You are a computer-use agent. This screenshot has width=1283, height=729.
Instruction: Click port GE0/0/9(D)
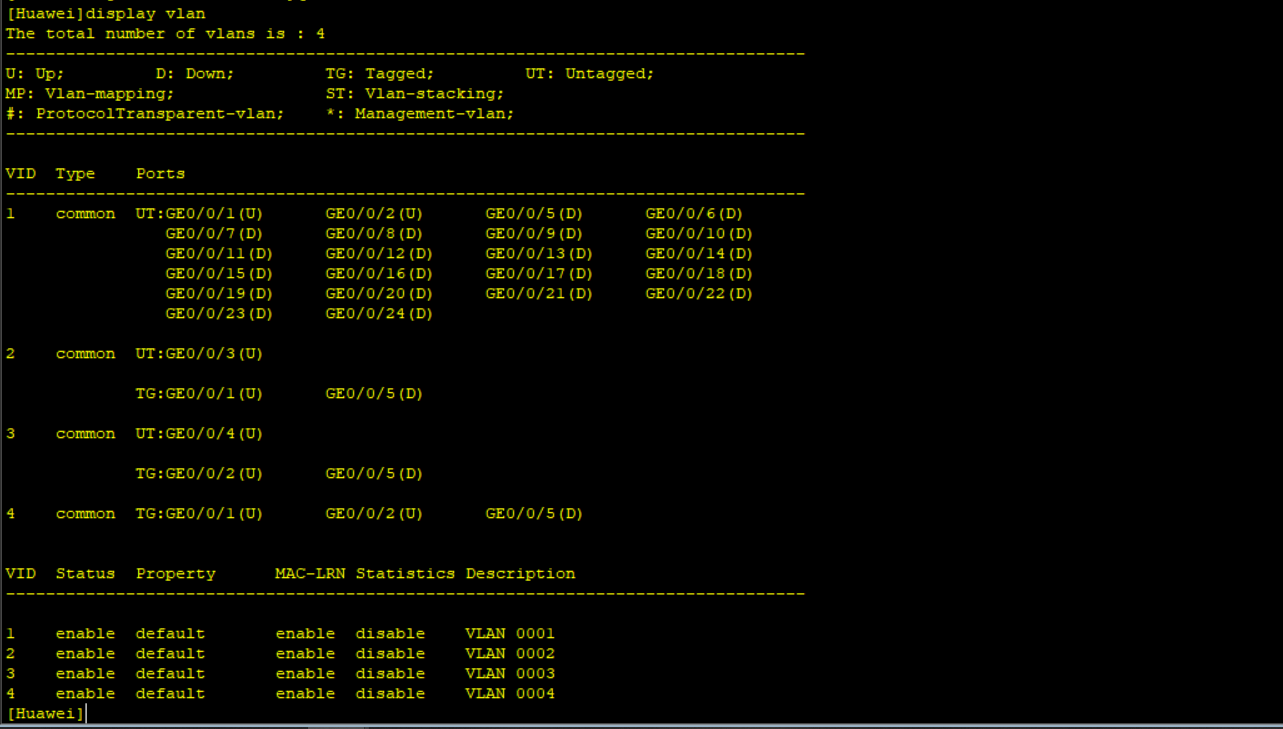[x=534, y=233]
